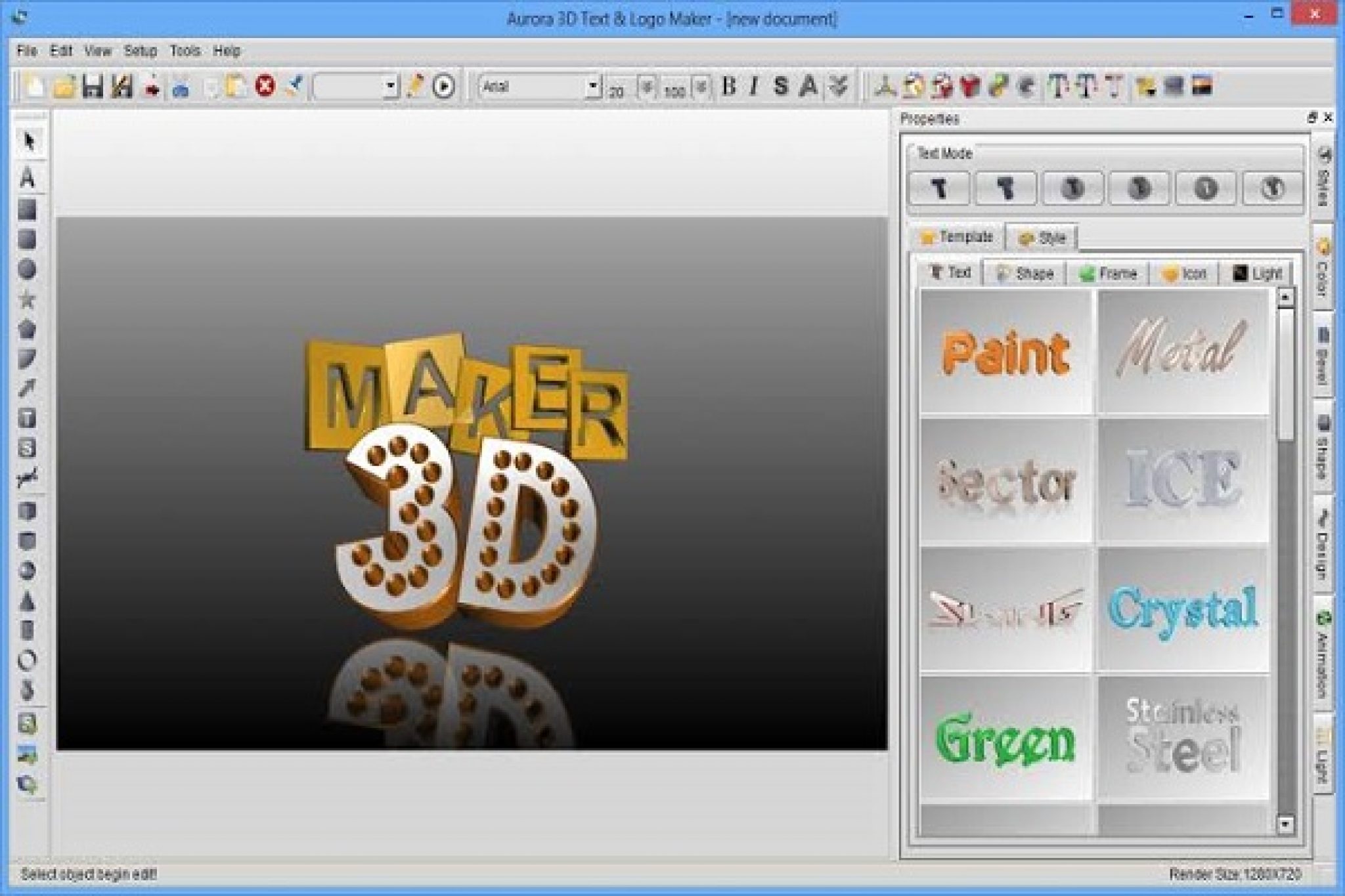Expand the empty combo box in toolbar
Image resolution: width=1345 pixels, height=896 pixels.
(390, 86)
